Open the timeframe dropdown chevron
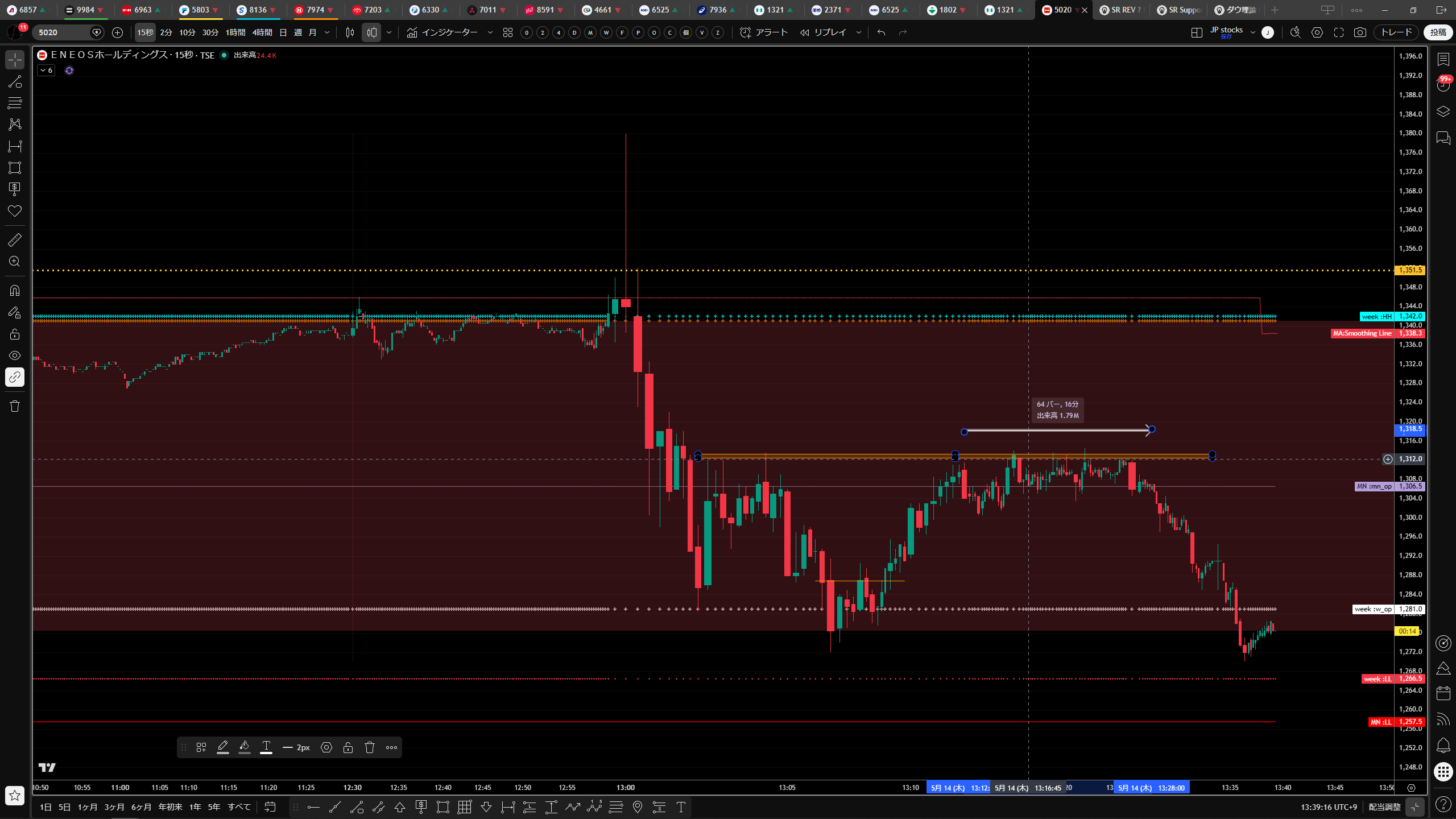The width and height of the screenshot is (1456, 819). click(x=327, y=32)
